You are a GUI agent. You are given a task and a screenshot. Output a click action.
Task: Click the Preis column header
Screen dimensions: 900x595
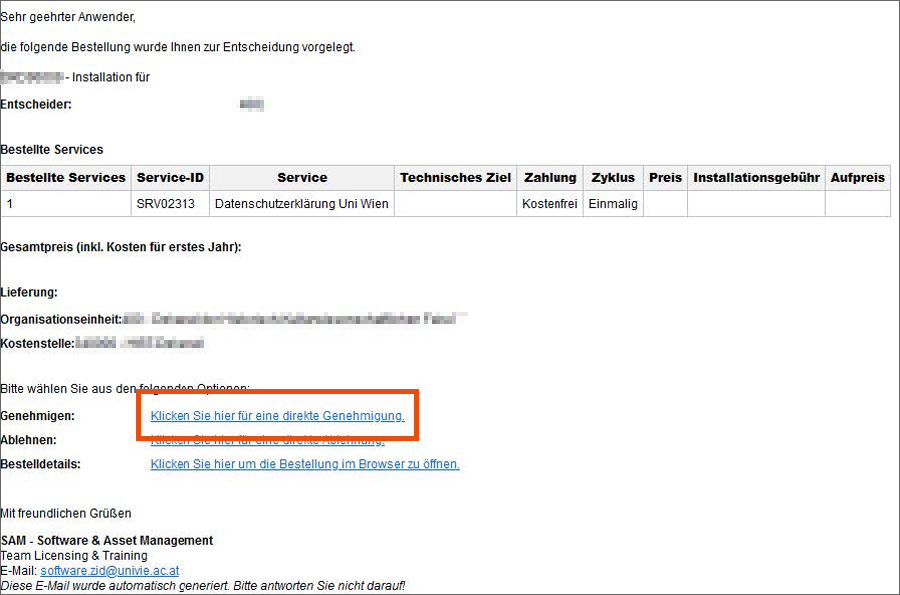[x=665, y=178]
